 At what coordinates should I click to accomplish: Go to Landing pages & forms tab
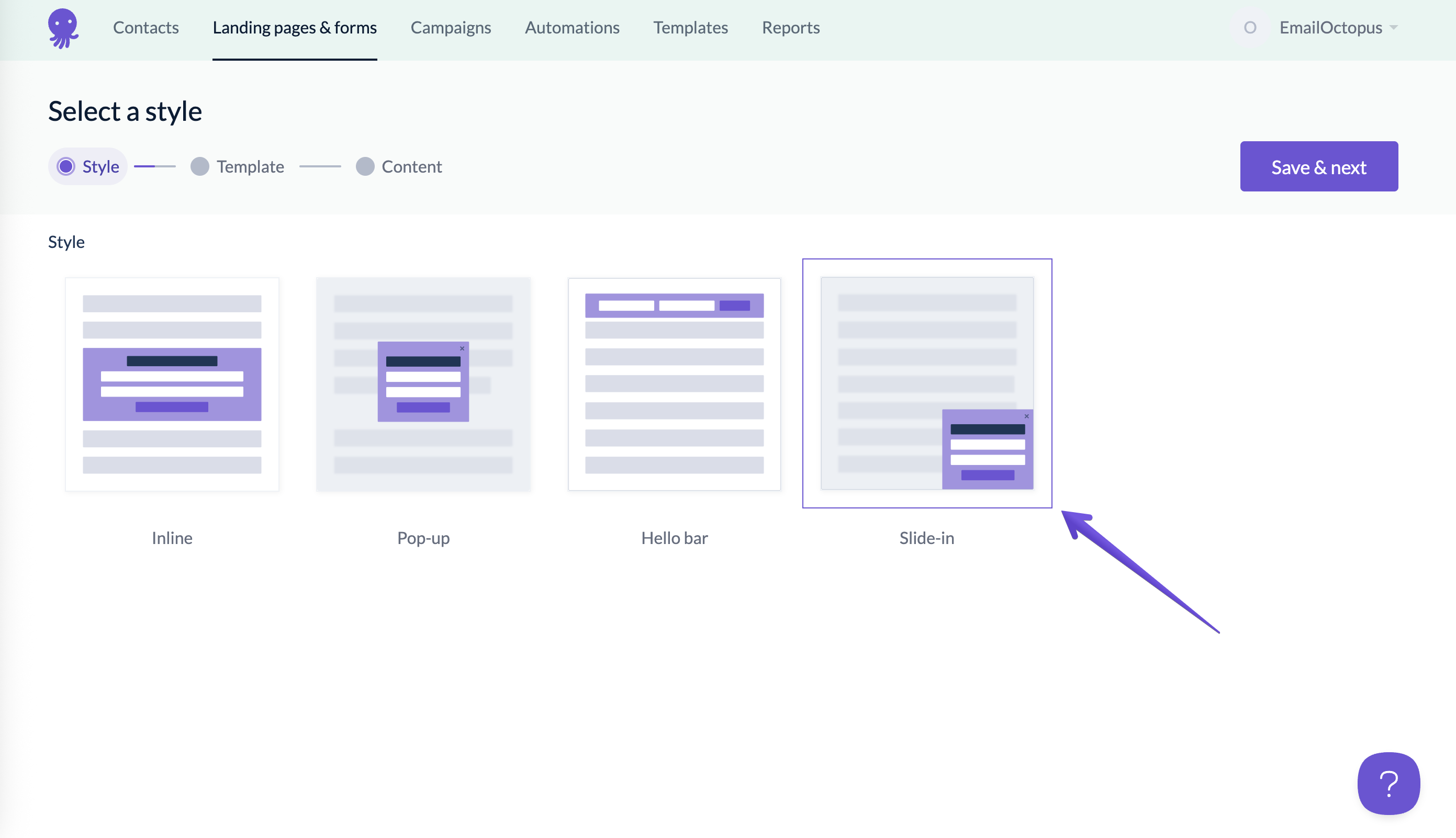click(295, 28)
